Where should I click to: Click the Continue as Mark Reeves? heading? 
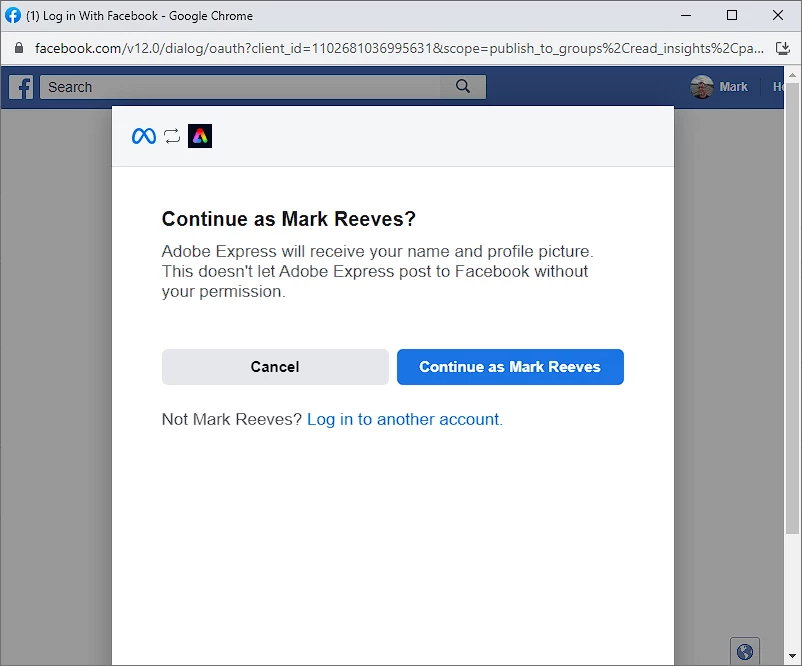pyautogui.click(x=288, y=219)
